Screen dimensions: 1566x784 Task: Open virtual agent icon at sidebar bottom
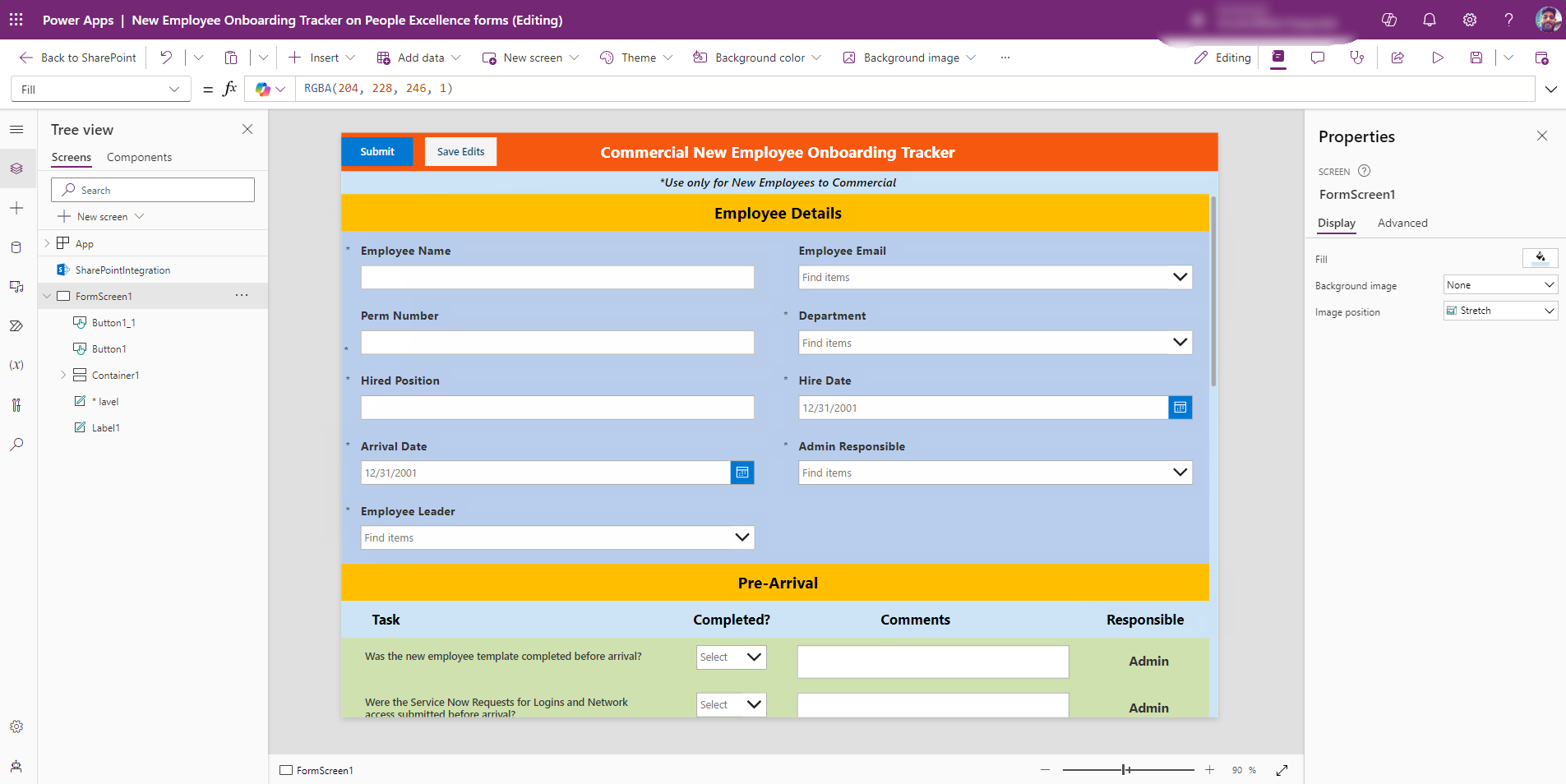tap(16, 766)
